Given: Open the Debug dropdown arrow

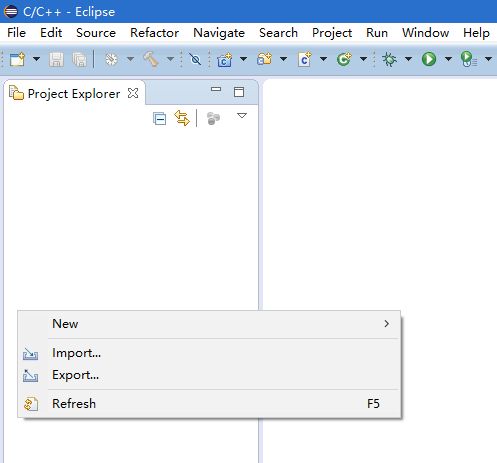Looking at the screenshot, I should (408, 59).
